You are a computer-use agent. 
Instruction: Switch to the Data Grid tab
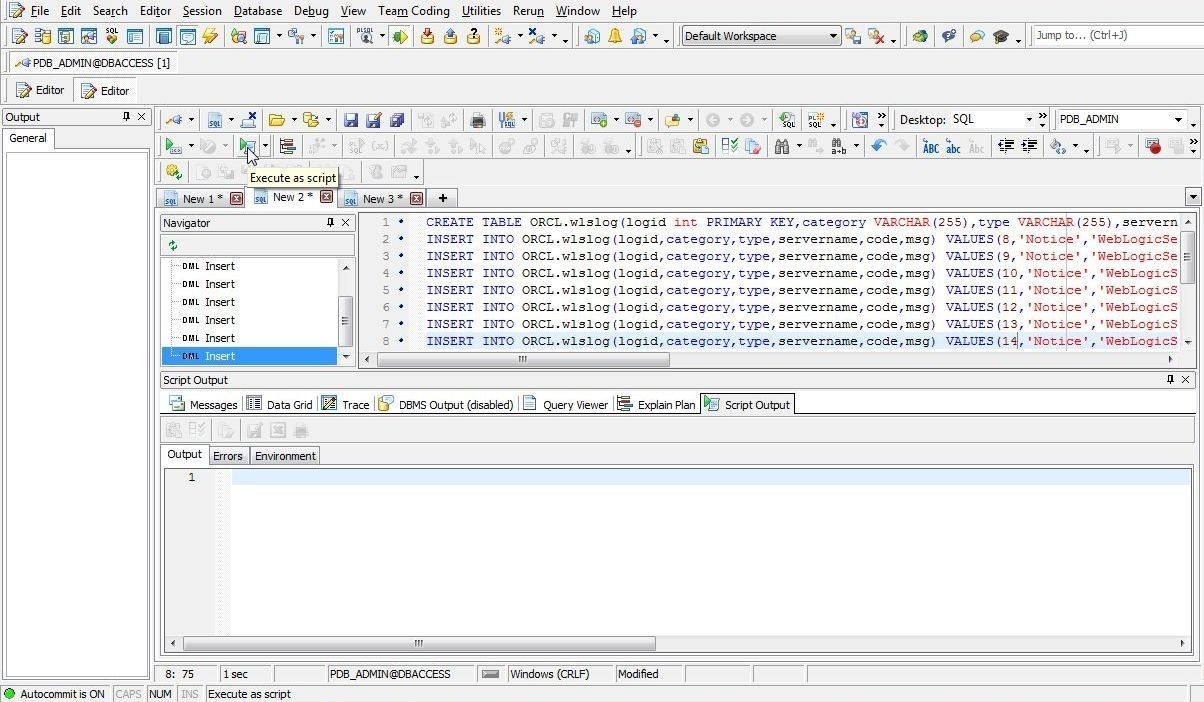(279, 404)
